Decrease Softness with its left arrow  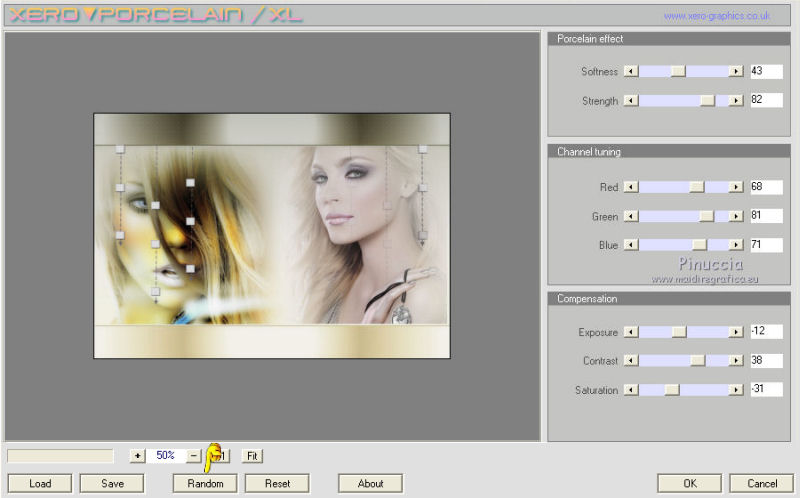pyautogui.click(x=631, y=71)
